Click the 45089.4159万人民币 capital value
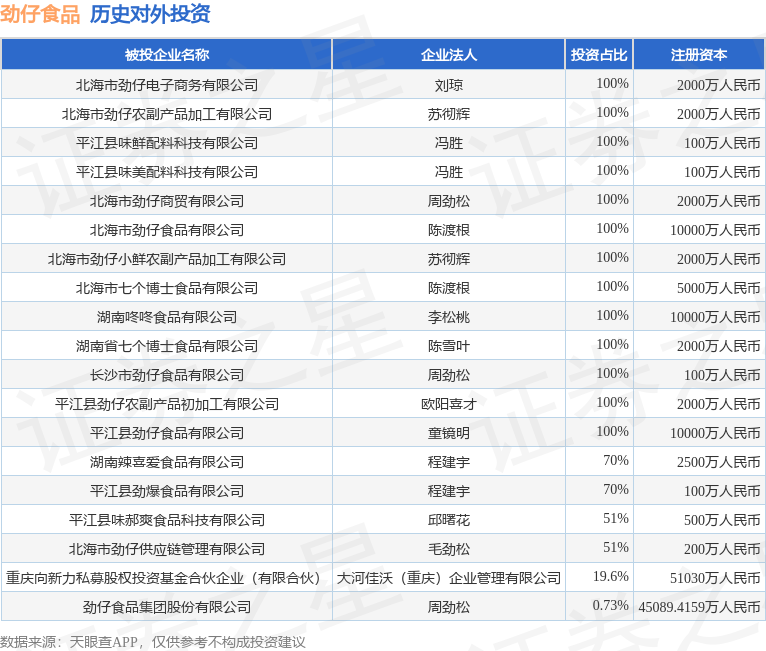The image size is (766, 651). [x=700, y=607]
